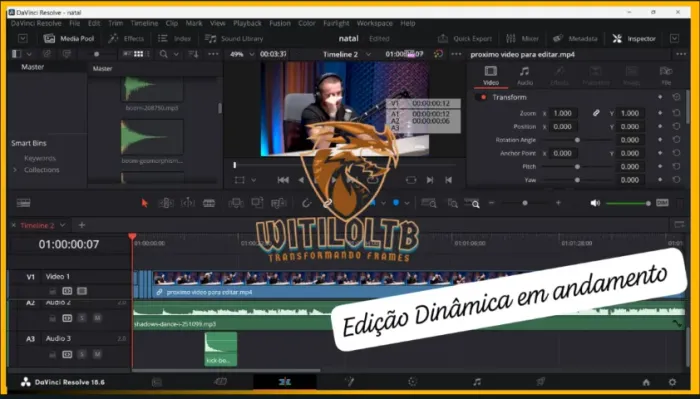Solo the Audio 3 track
700x399 pixels.
click(x=82, y=354)
